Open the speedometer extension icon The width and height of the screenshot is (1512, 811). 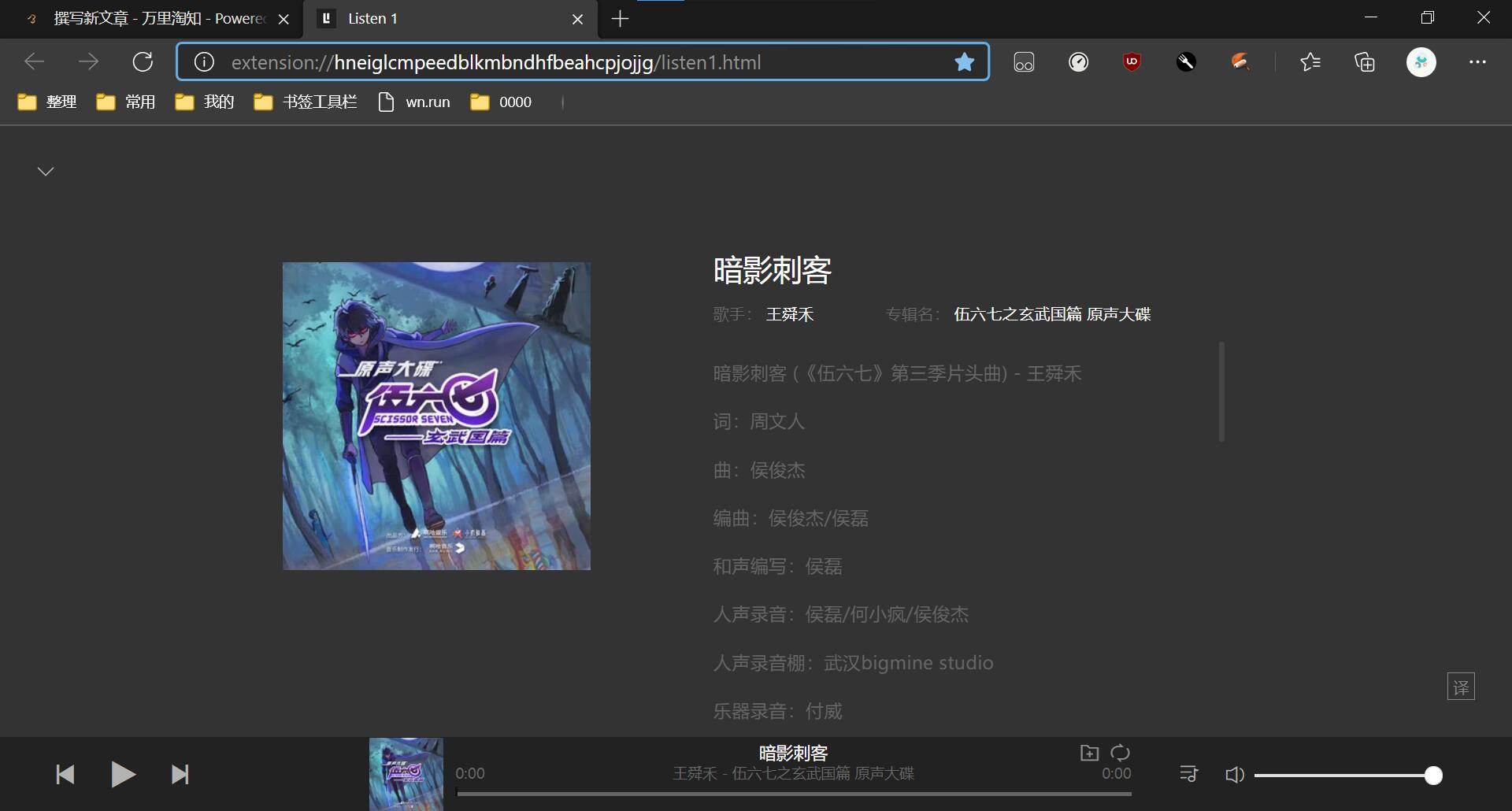click(x=1078, y=62)
